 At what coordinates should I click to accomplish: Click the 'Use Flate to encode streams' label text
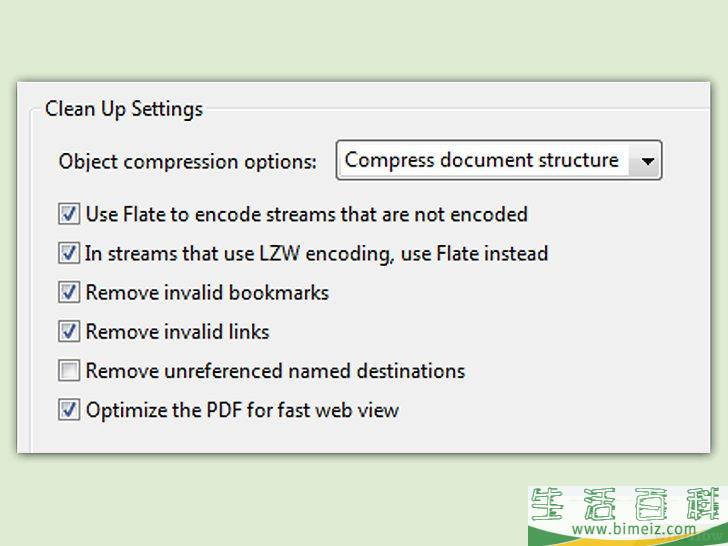pos(306,214)
